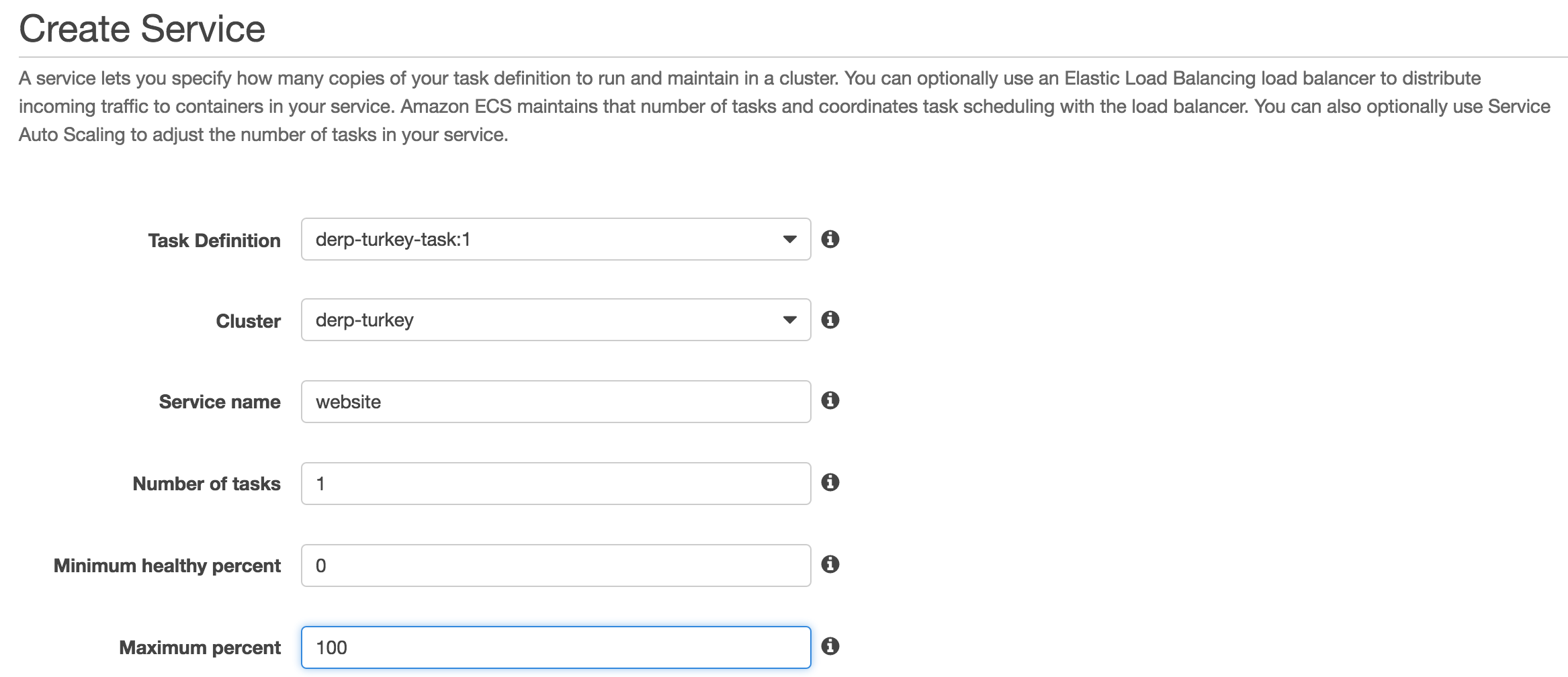Image resolution: width=1568 pixels, height=677 pixels.
Task: Select the Minimum healthy percent input box
Action: click(556, 566)
